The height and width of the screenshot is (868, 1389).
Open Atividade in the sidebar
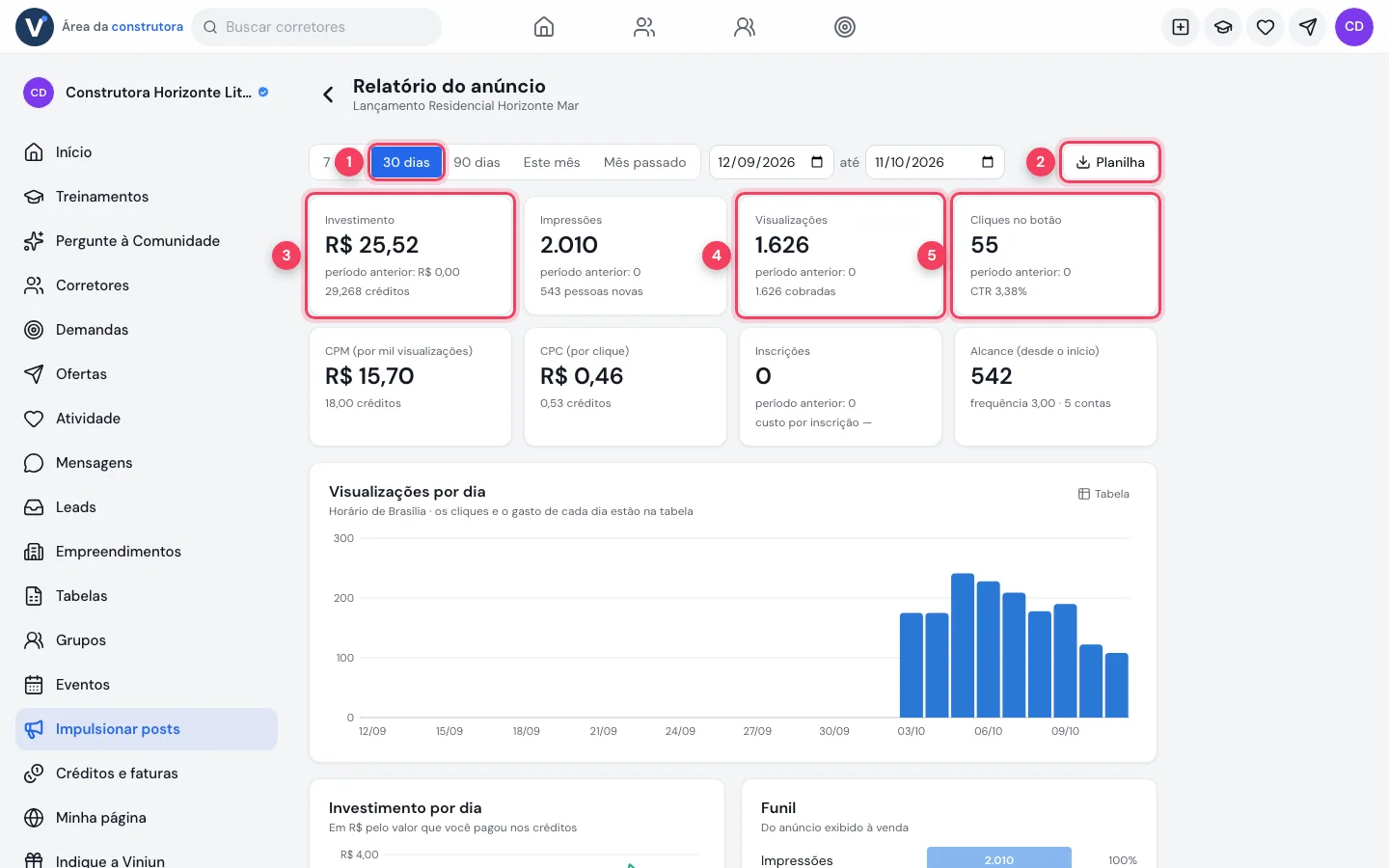tap(147, 419)
